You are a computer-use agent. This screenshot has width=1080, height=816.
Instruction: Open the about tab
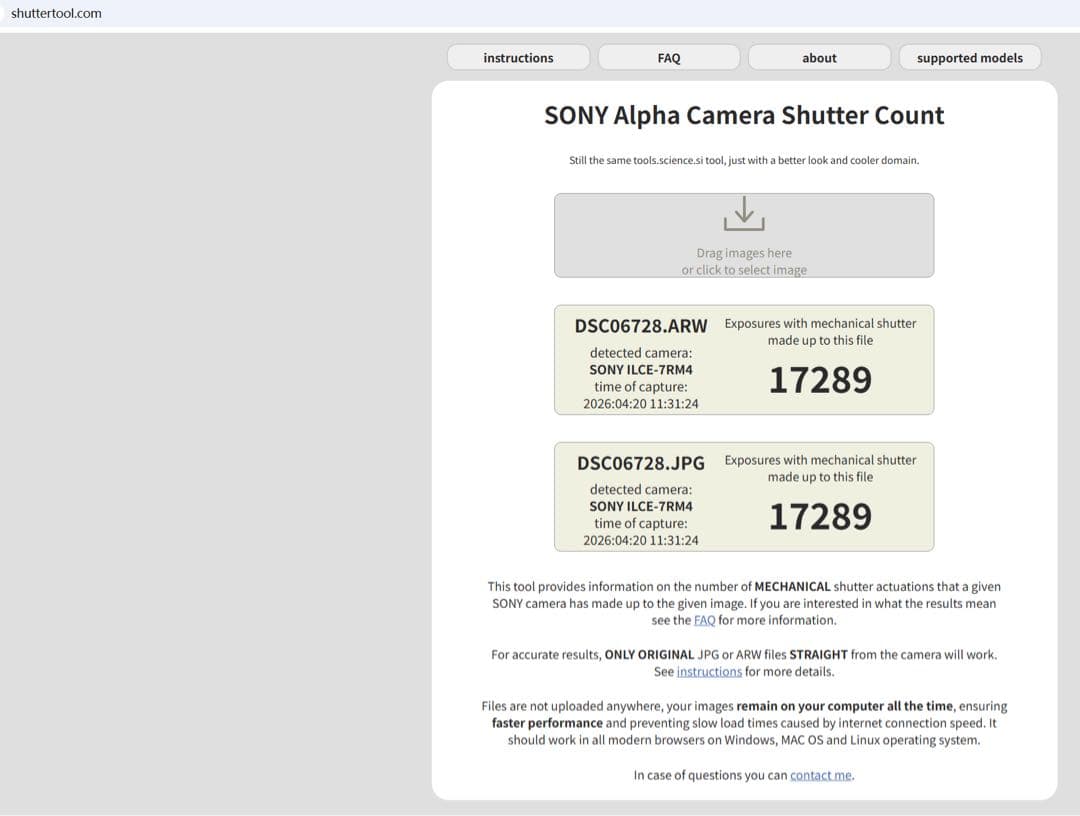point(819,58)
